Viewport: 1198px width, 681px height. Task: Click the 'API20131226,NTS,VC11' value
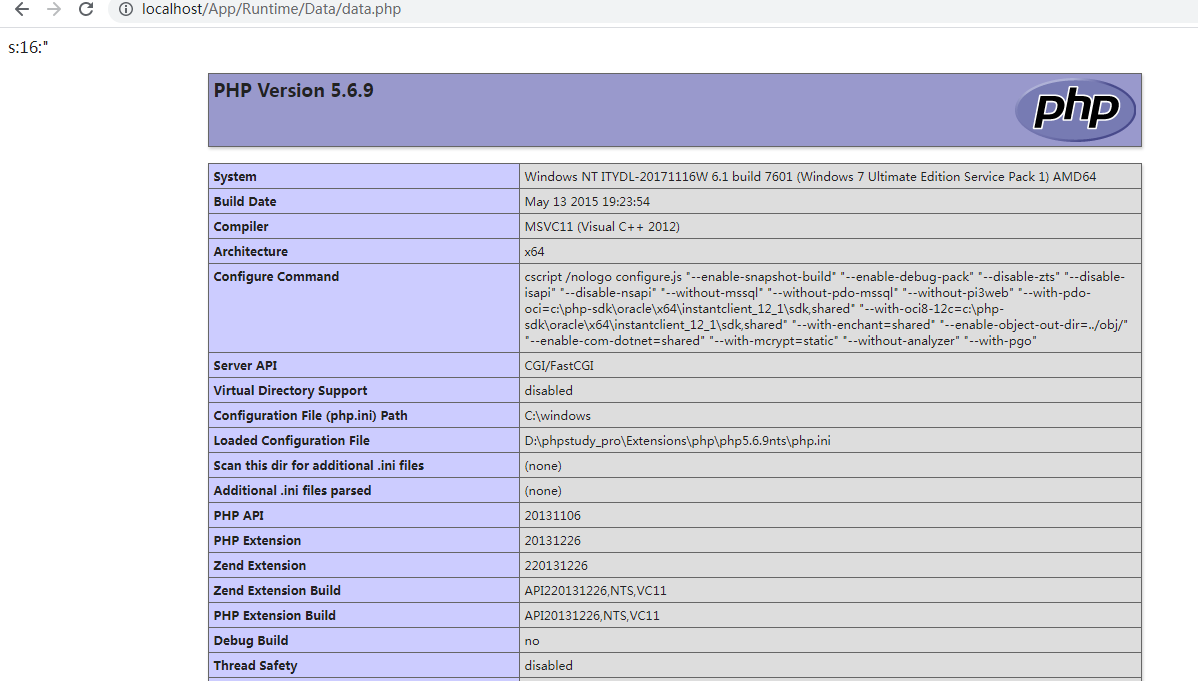tap(591, 615)
